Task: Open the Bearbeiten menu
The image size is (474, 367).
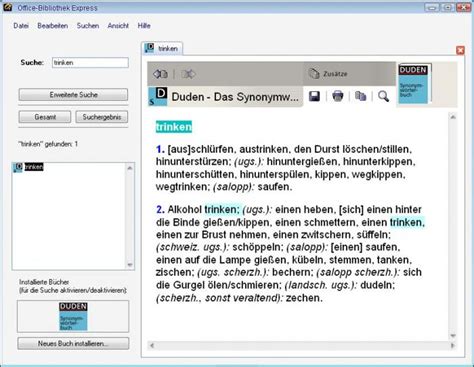Action: pos(53,26)
